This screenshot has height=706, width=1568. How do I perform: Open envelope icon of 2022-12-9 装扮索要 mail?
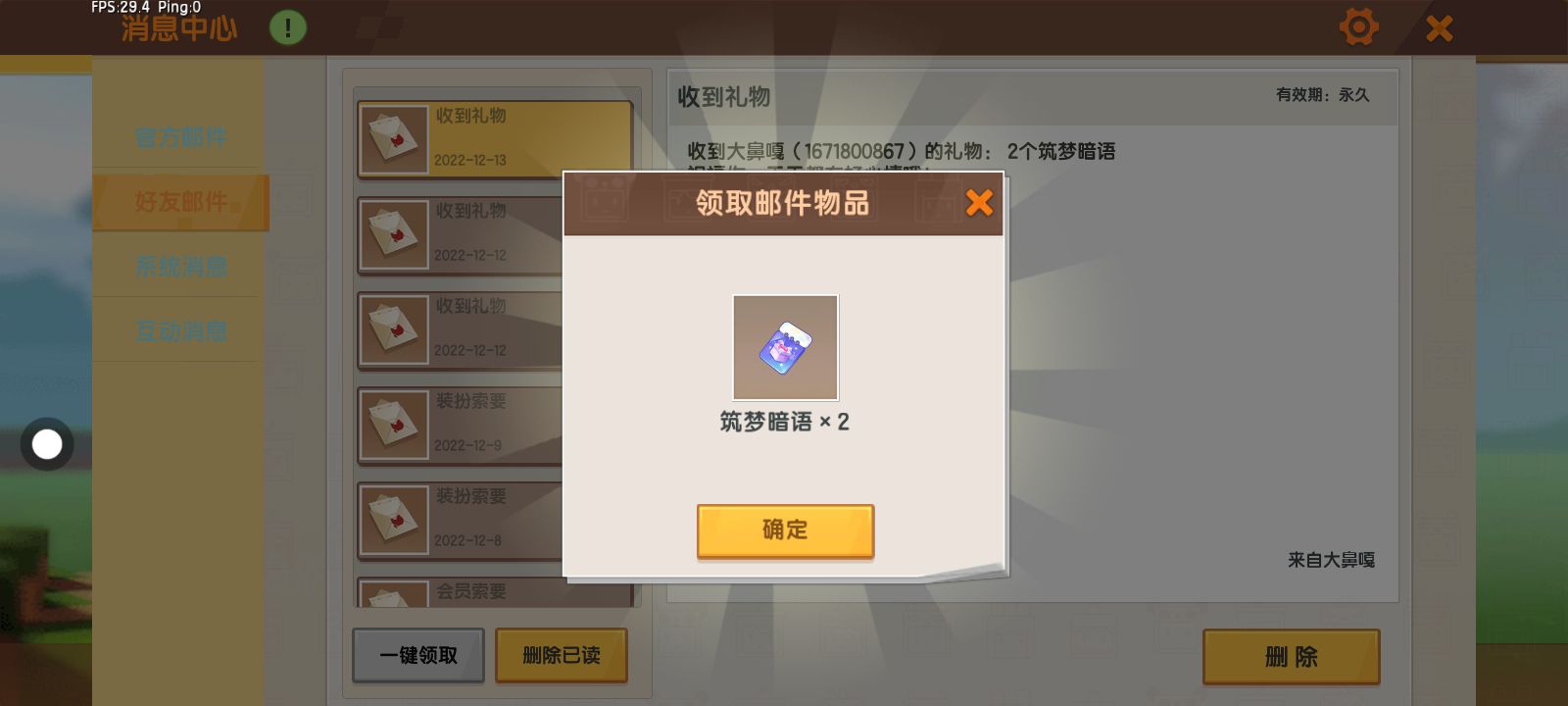pos(394,425)
